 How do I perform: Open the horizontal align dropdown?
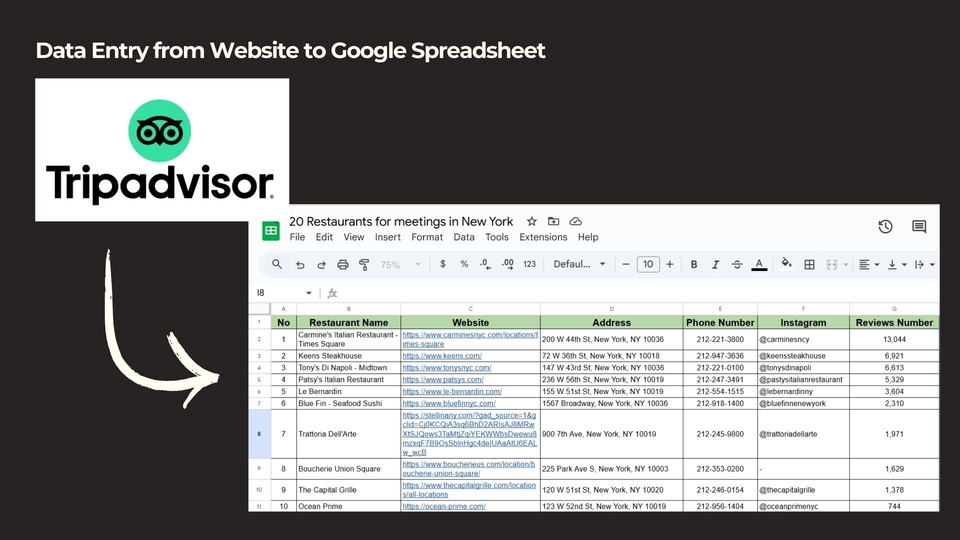pyautogui.click(x=869, y=264)
